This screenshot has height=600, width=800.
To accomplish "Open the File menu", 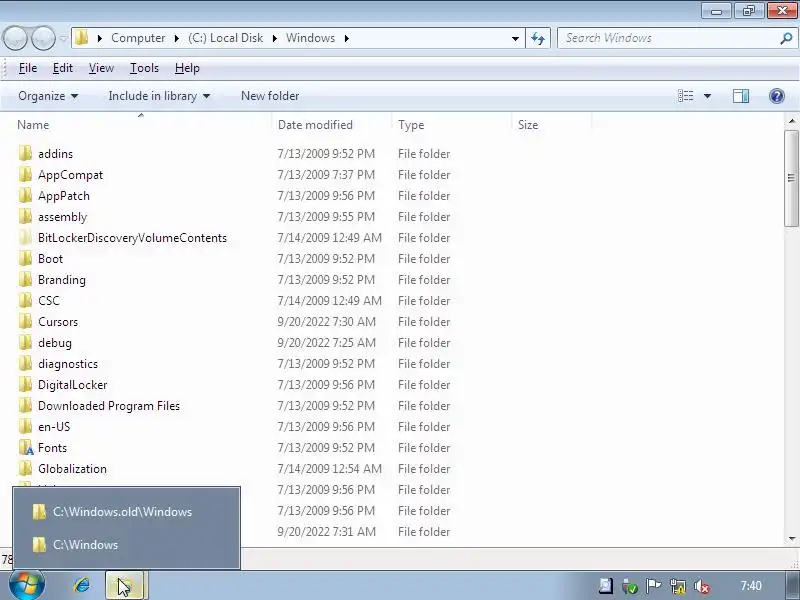I will [28, 68].
